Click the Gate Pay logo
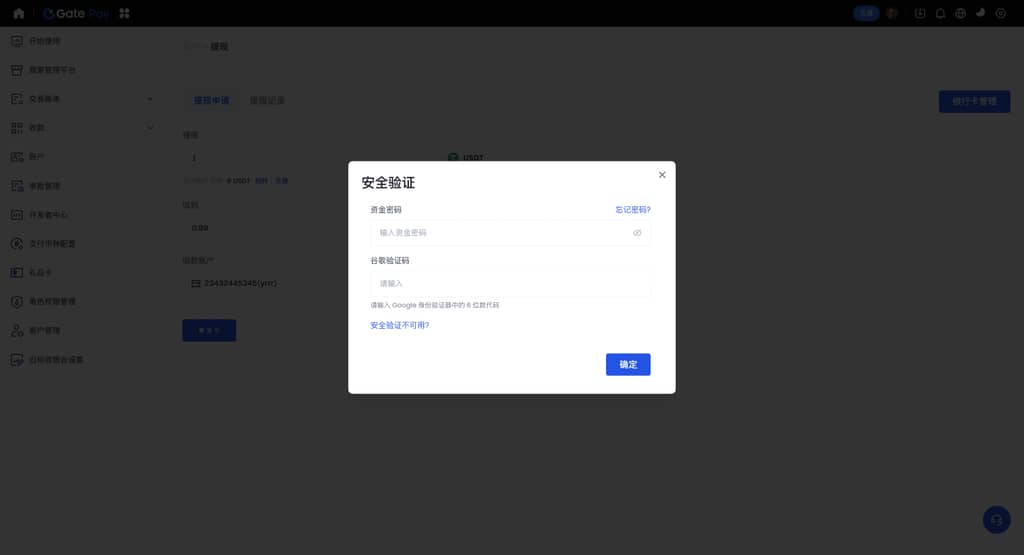 point(76,13)
